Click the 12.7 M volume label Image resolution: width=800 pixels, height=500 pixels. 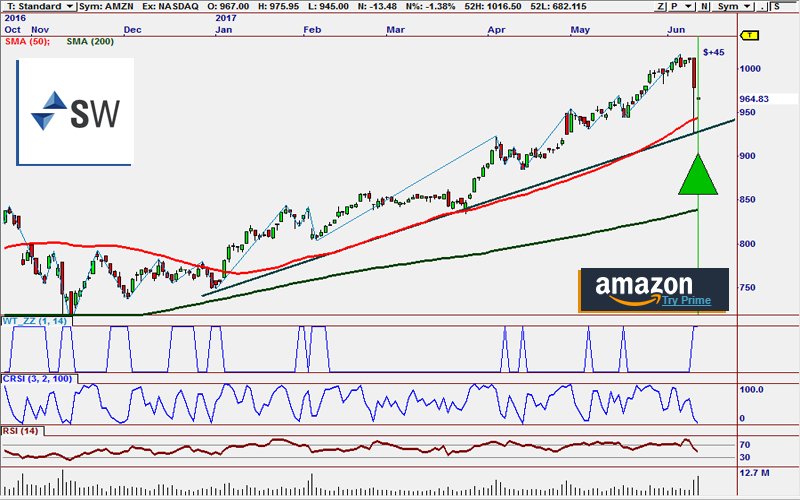754,473
